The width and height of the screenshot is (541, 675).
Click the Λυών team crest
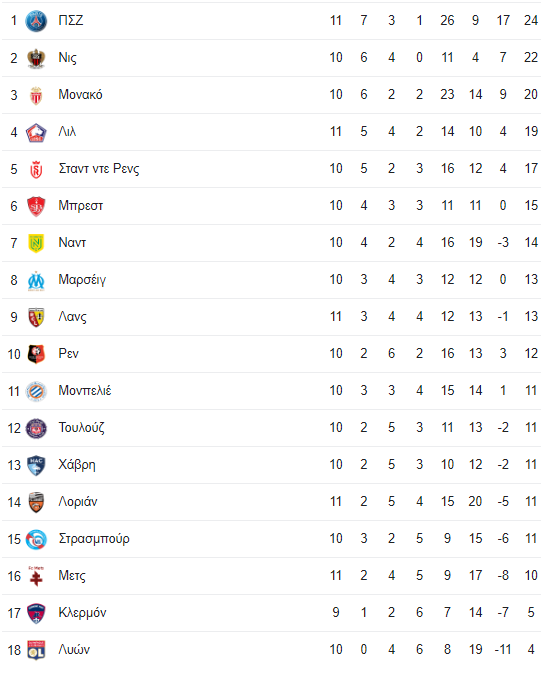pyautogui.click(x=36, y=650)
